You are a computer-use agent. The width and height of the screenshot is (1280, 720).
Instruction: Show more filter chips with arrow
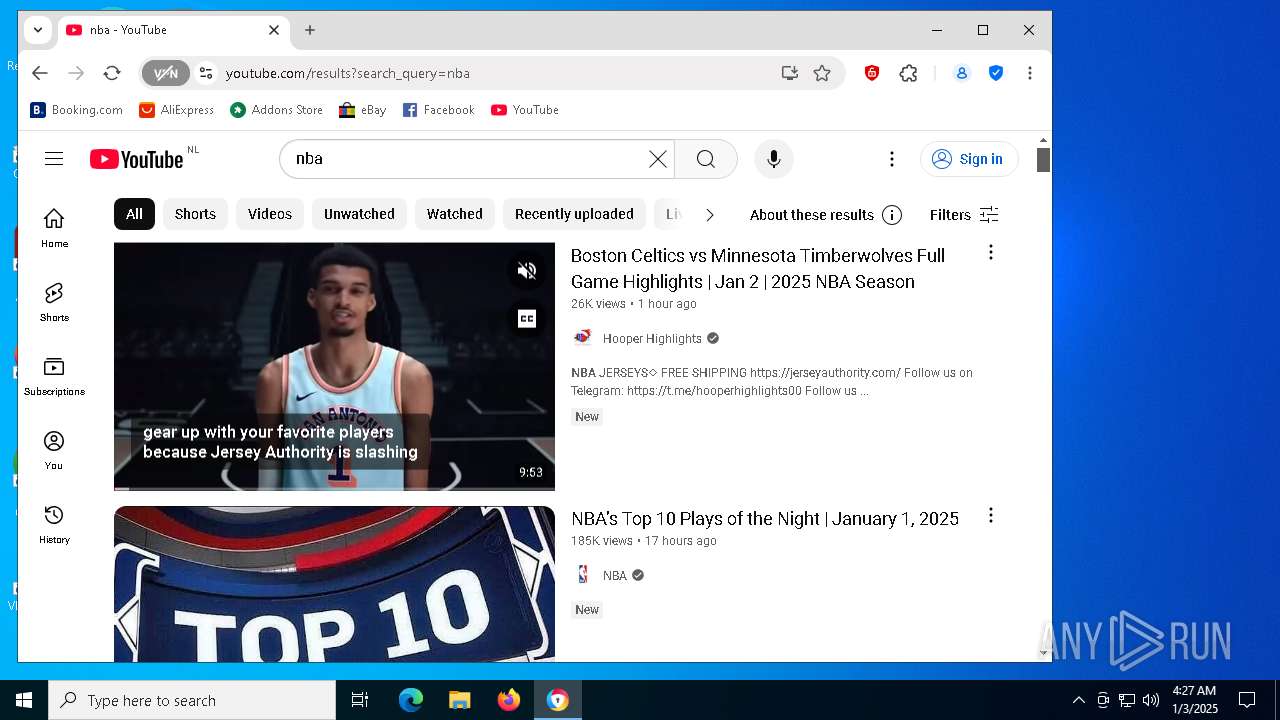(x=710, y=215)
